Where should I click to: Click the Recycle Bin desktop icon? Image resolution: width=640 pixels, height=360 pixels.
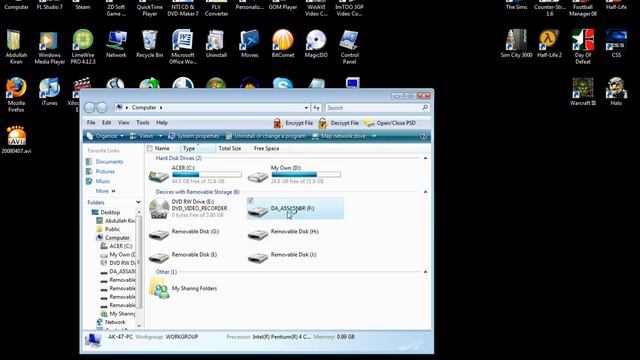point(149,44)
